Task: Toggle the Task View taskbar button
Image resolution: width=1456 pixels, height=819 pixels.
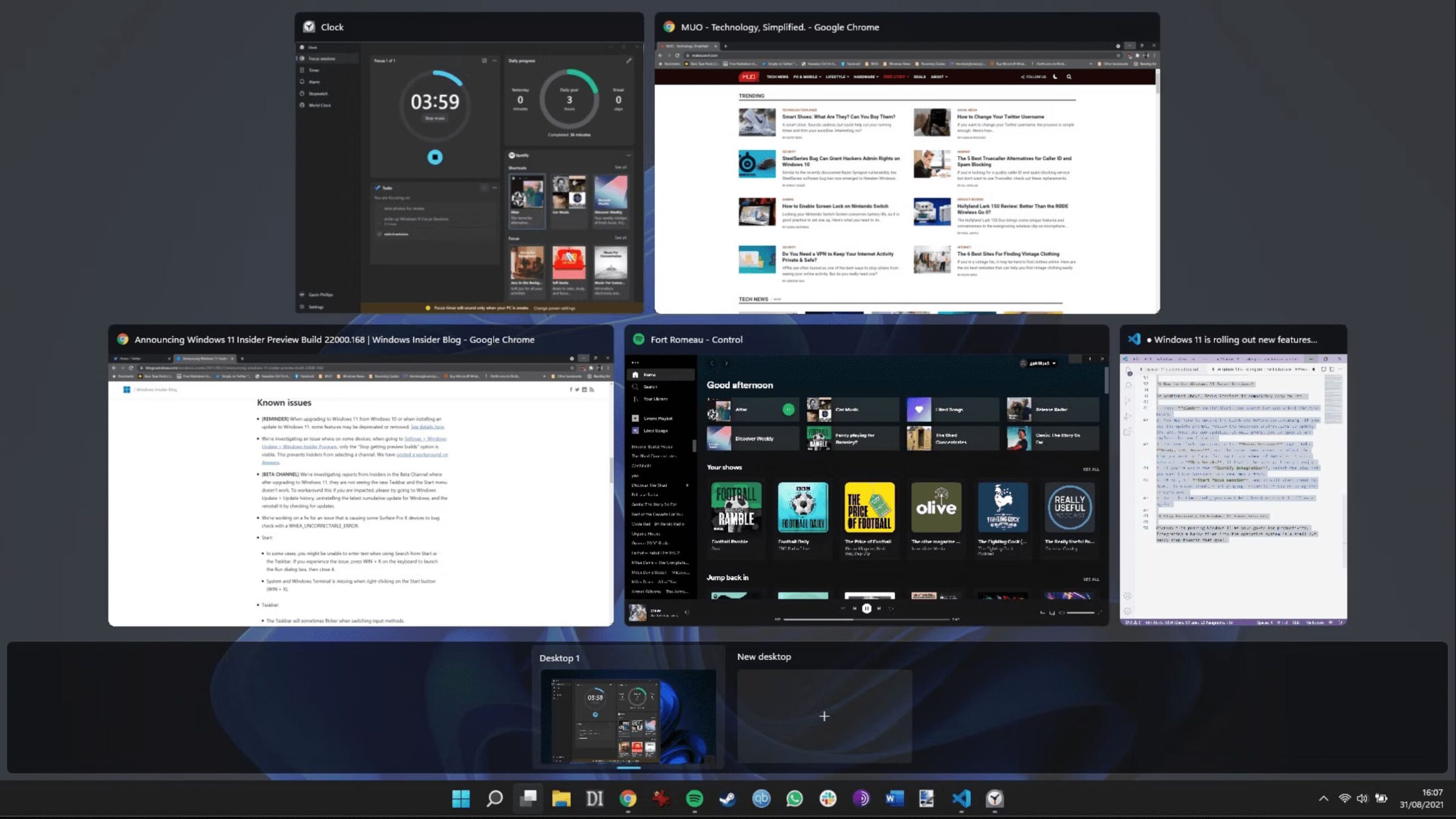Action: click(528, 799)
